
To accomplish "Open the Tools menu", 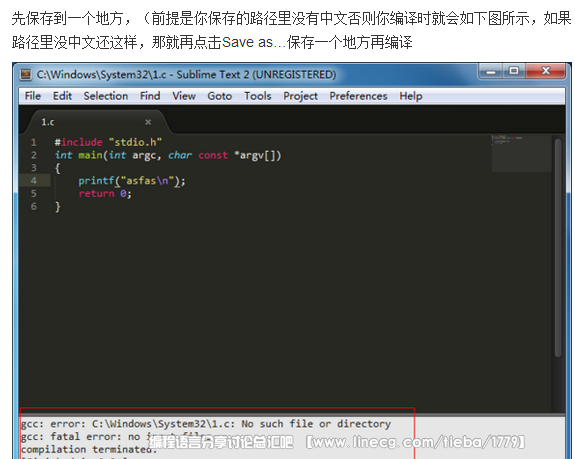I will (258, 96).
